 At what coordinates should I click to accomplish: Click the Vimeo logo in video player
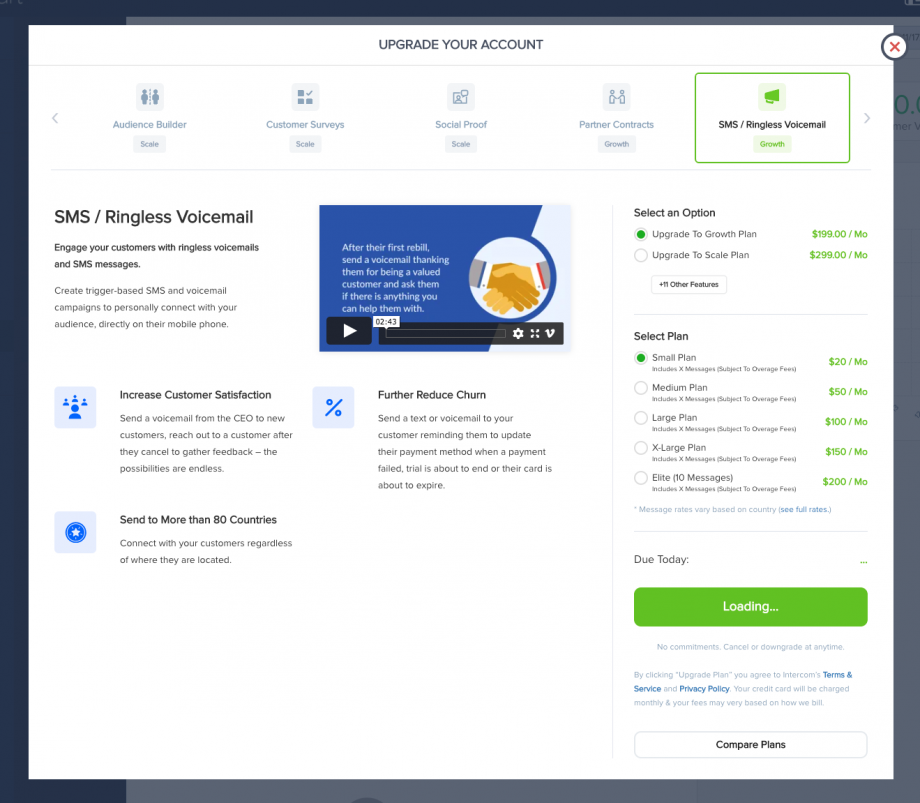coord(551,333)
